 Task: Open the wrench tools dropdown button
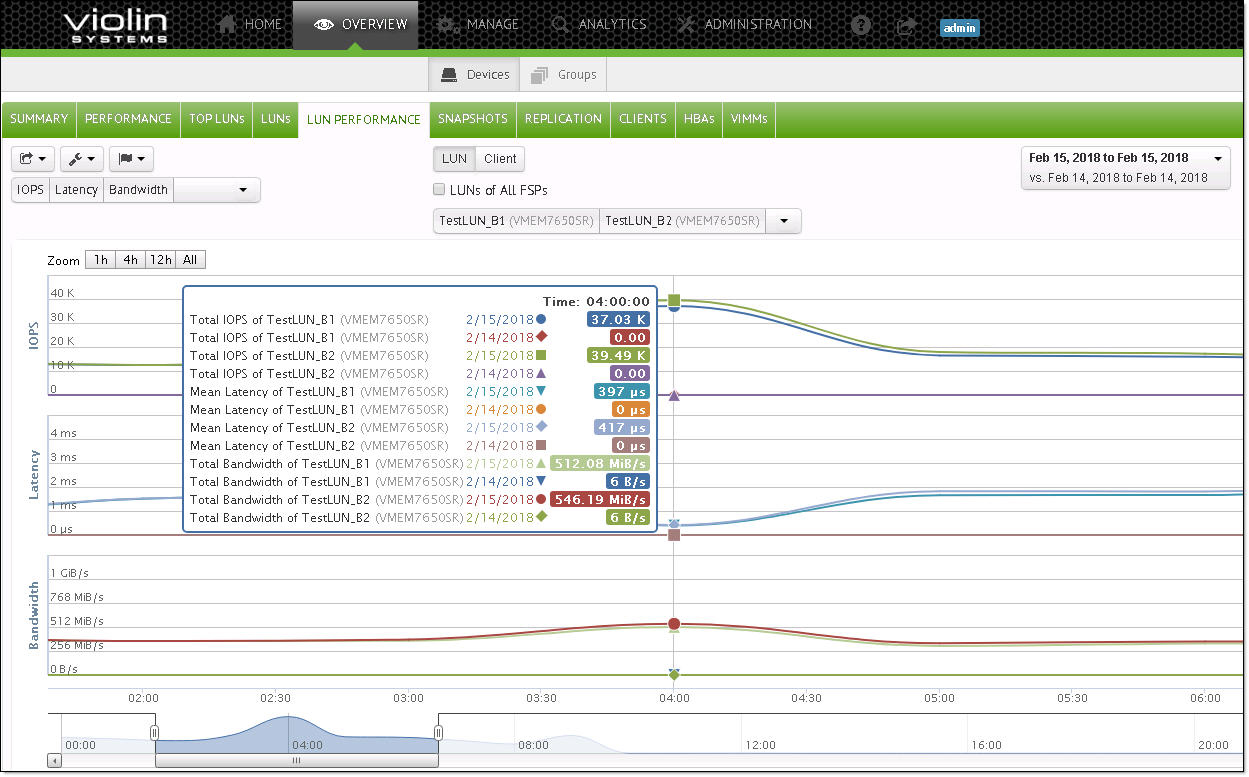[x=82, y=158]
